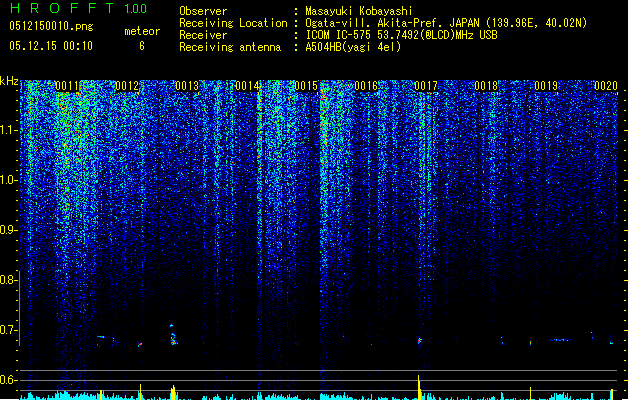Click the 1.1 kHz axis label
This screenshot has width=629, height=400.
pyautogui.click(x=9, y=130)
